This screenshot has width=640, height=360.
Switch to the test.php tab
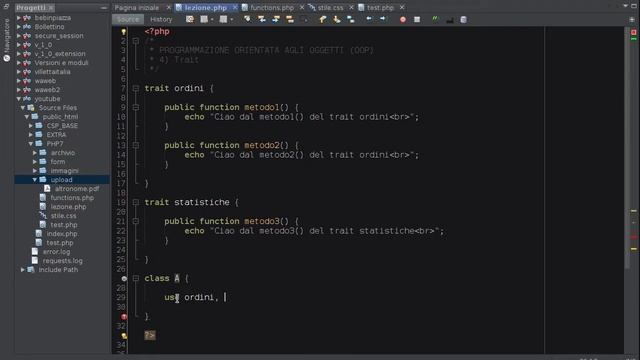[x=380, y=7]
